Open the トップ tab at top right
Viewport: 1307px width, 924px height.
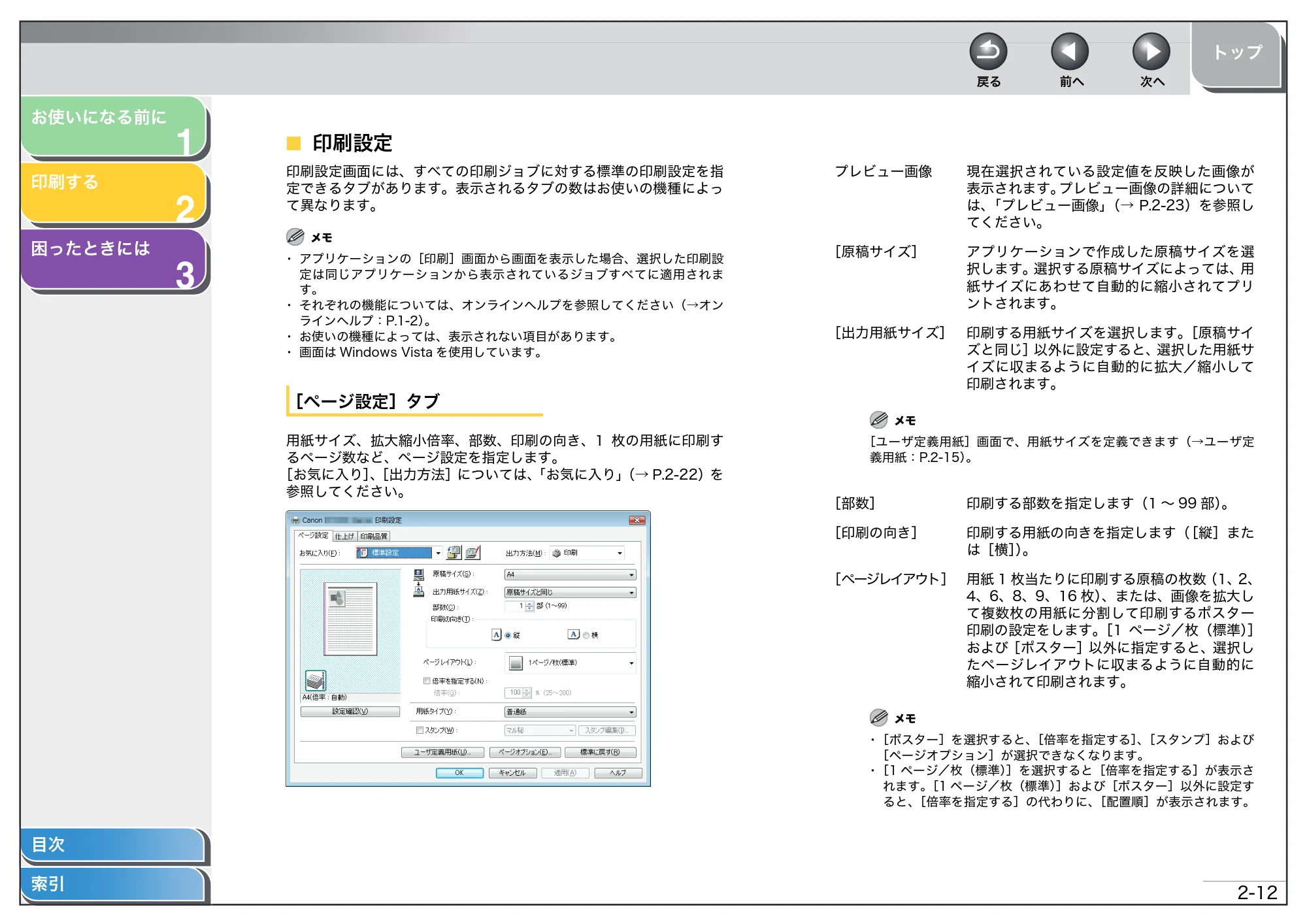point(1237,55)
